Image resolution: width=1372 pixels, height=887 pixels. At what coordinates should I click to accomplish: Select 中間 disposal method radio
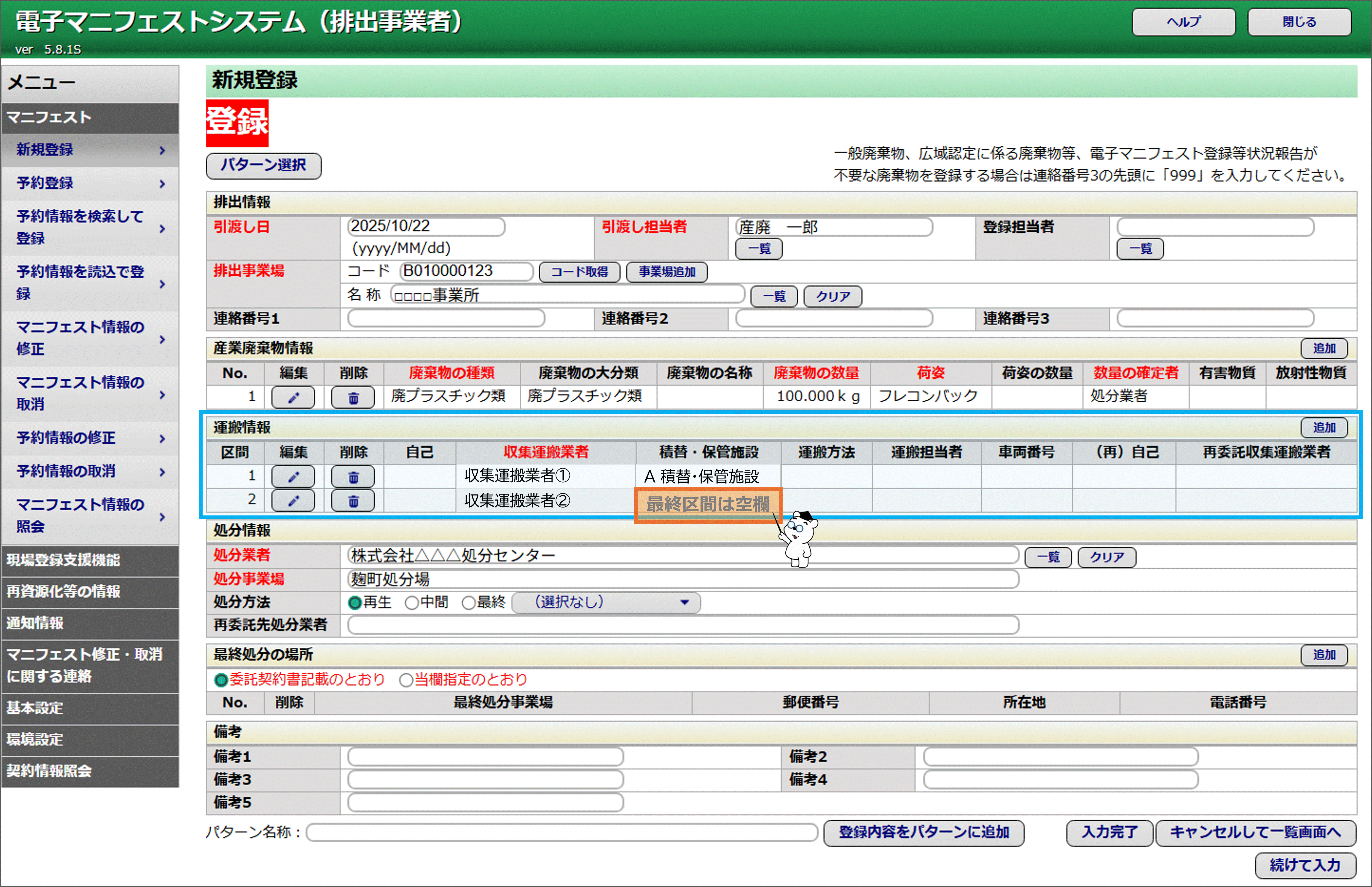tap(411, 603)
